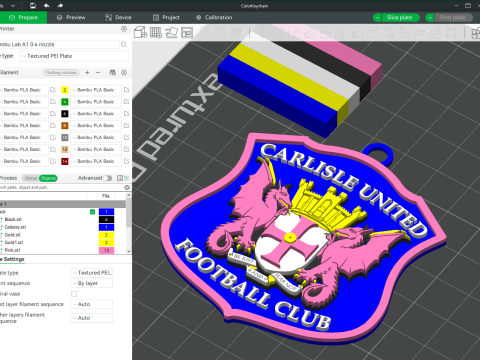The image size is (480, 360).
Task: Click the yellow filament 2 color swatch
Action: 65,90
